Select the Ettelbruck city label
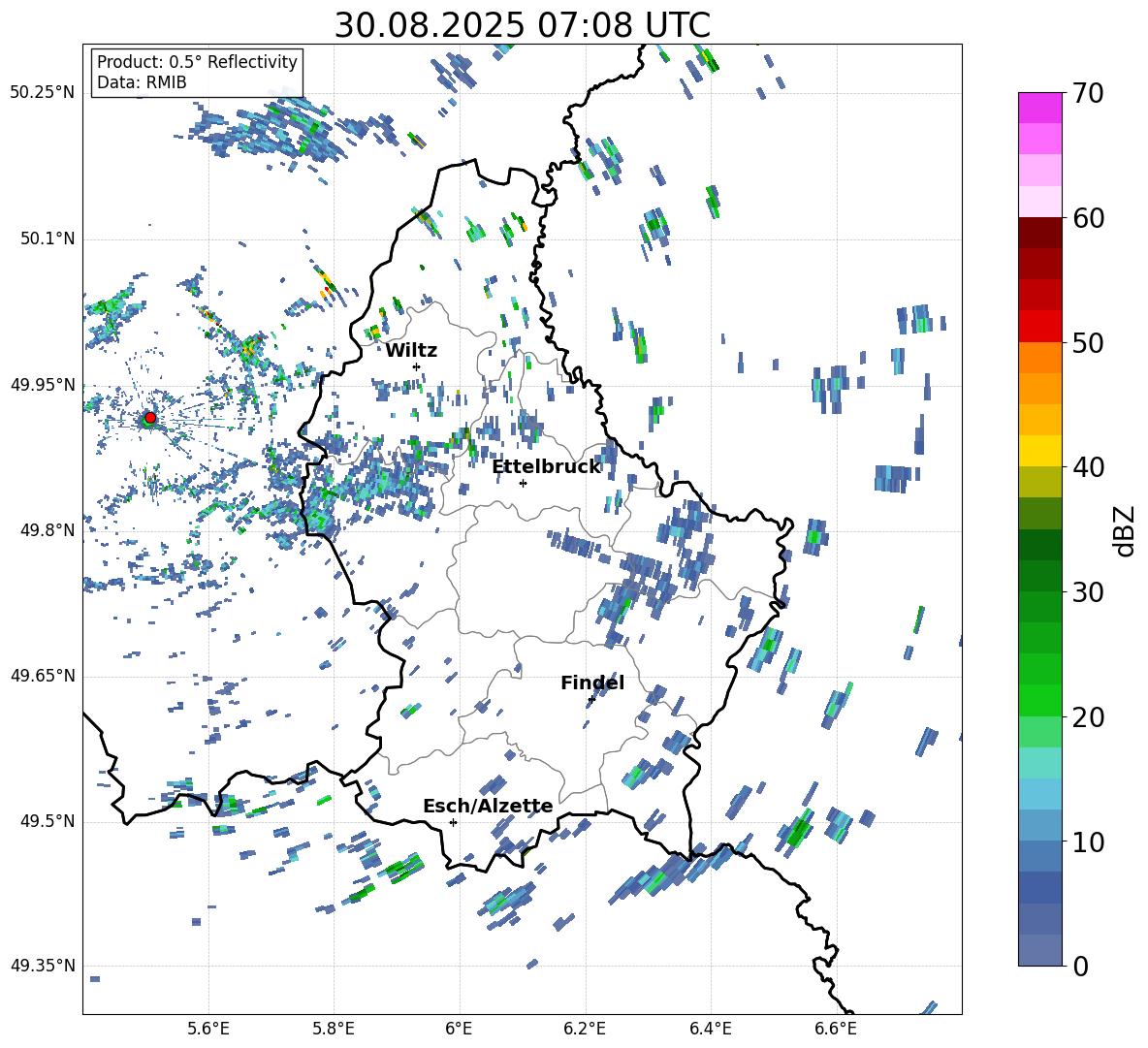 tap(546, 467)
